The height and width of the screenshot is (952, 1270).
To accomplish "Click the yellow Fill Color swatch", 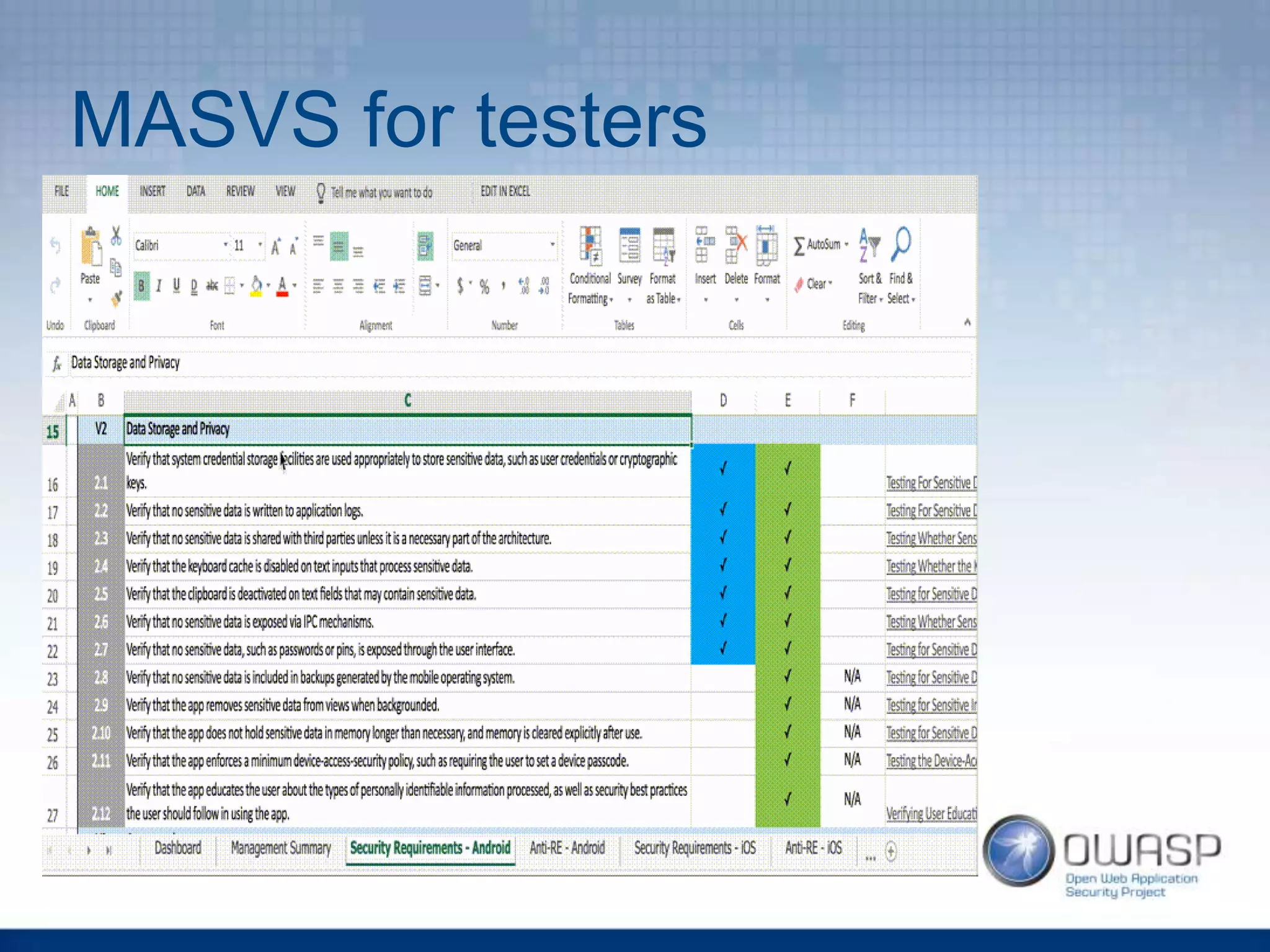I will tap(256, 286).
